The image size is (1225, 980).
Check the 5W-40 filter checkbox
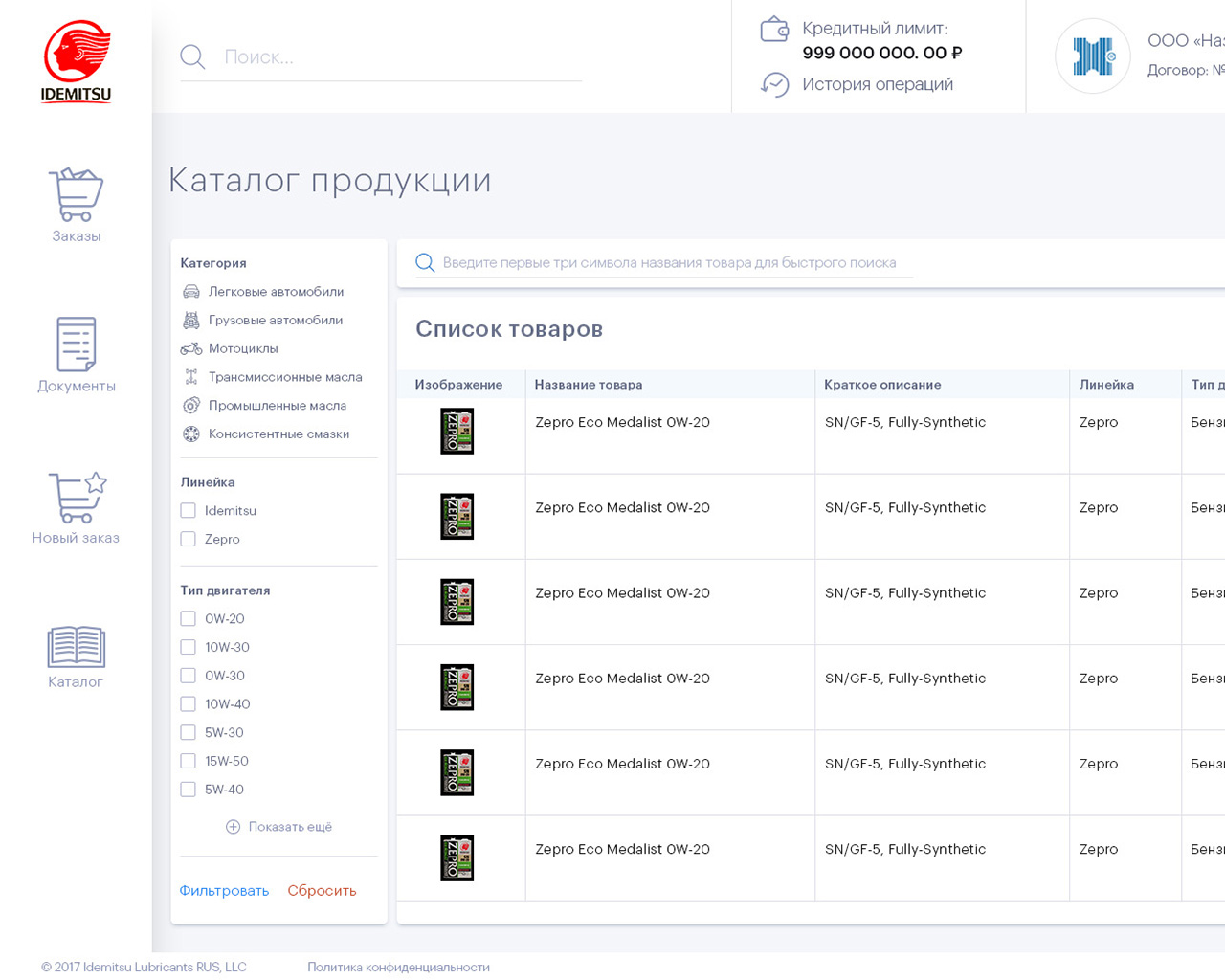point(188,790)
